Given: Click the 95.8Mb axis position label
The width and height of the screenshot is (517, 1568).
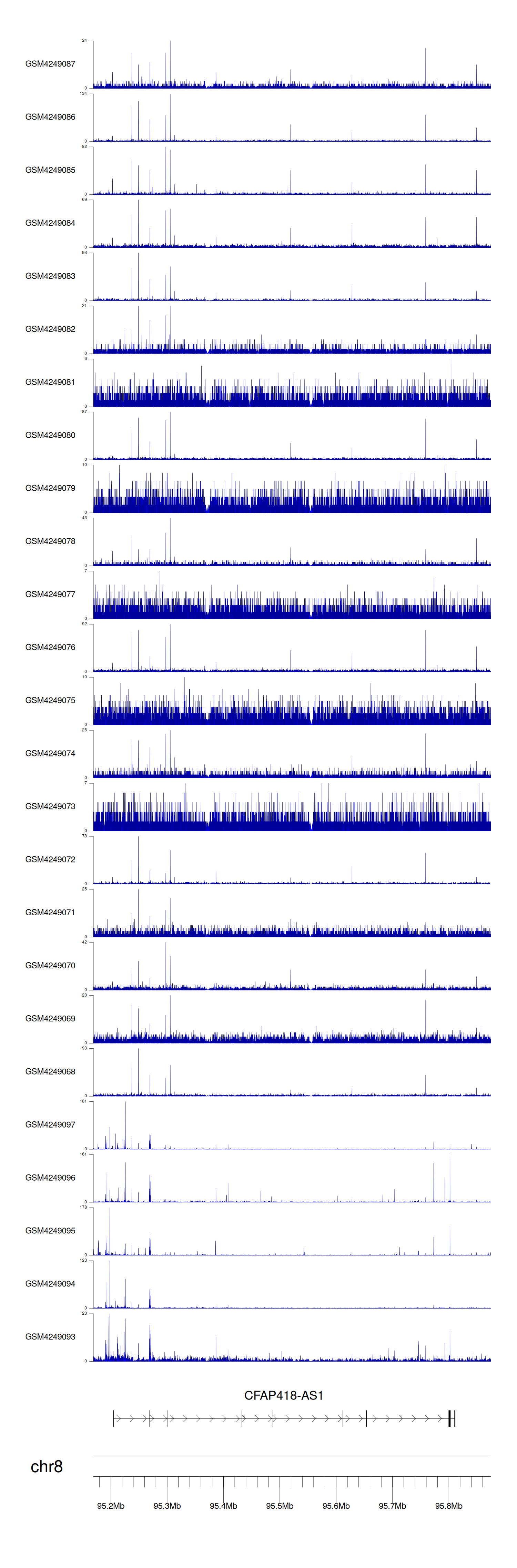Looking at the screenshot, I should [x=449, y=1505].
